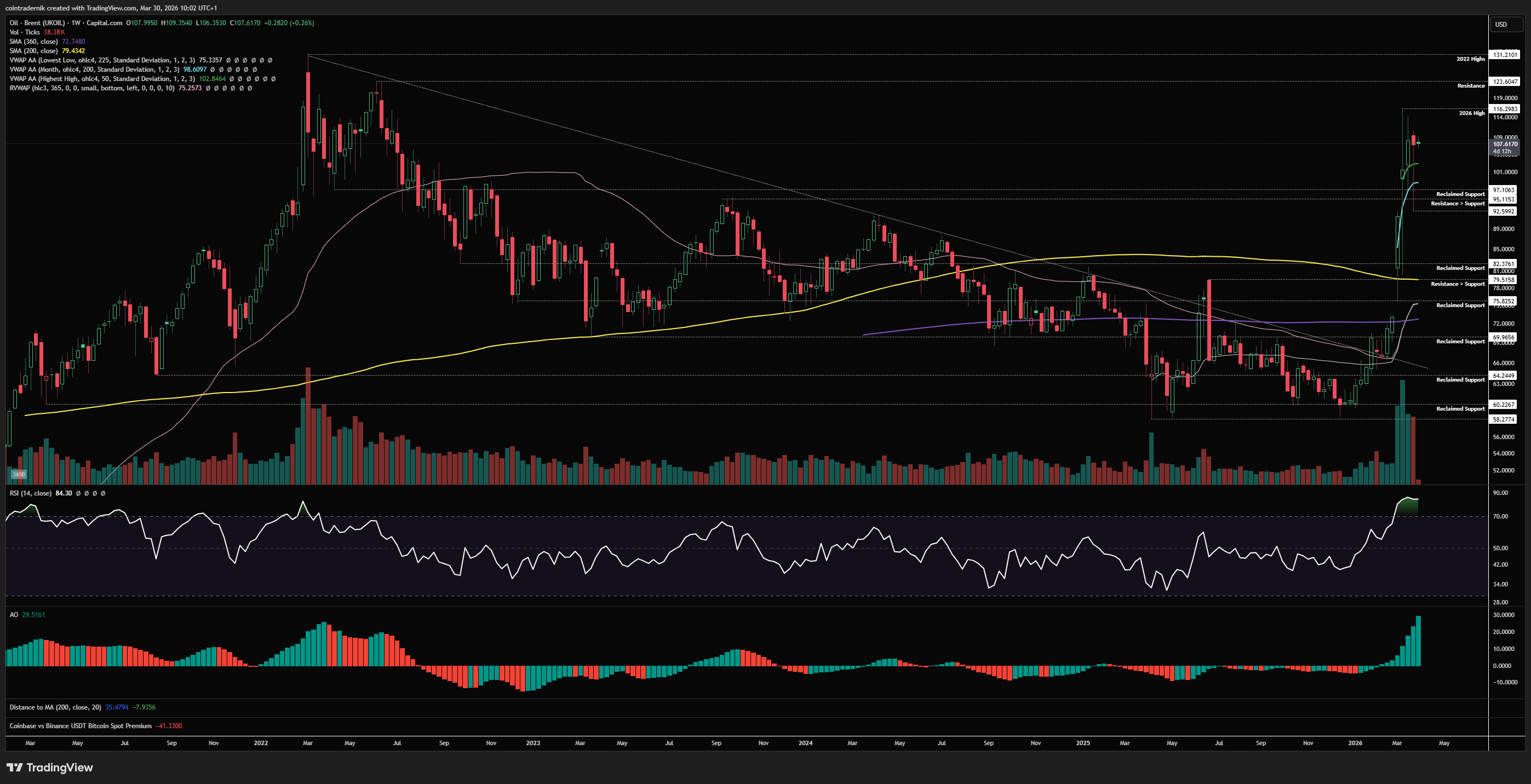
Task: Click the AO indicator legend label
Action: coord(14,615)
